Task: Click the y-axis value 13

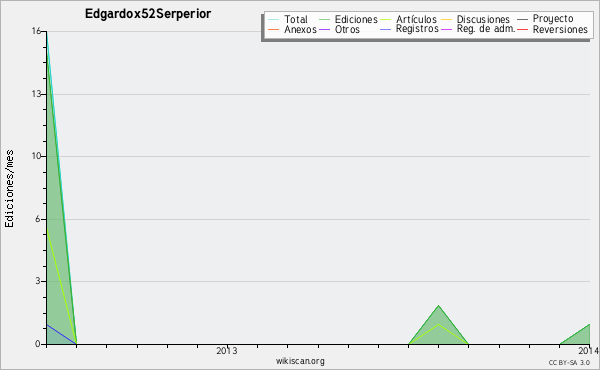Action: [x=36, y=94]
